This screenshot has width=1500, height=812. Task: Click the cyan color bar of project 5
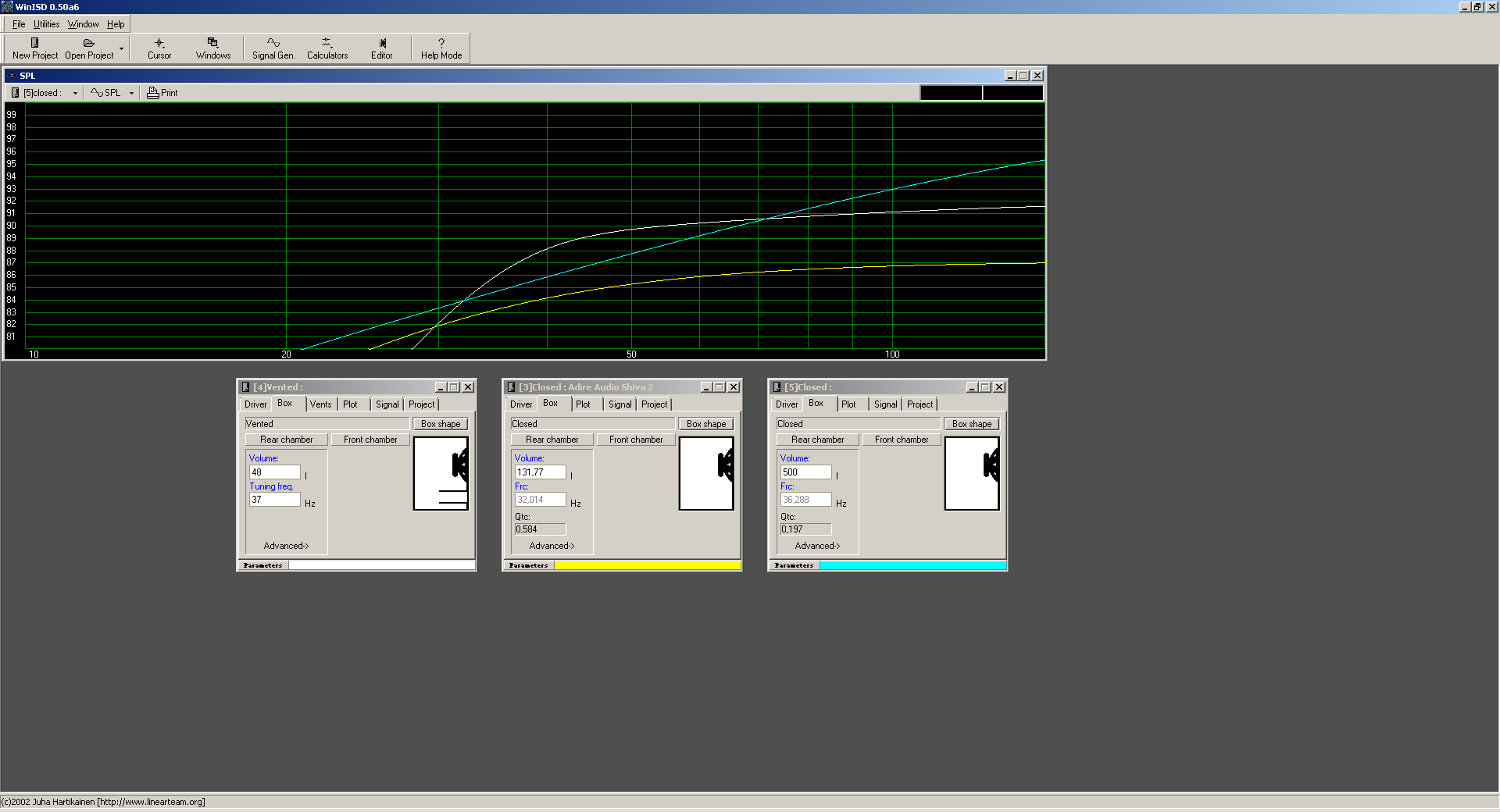tap(912, 565)
